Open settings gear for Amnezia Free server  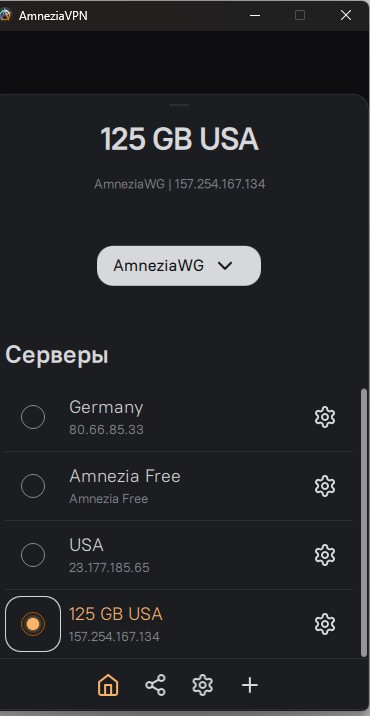[325, 486]
